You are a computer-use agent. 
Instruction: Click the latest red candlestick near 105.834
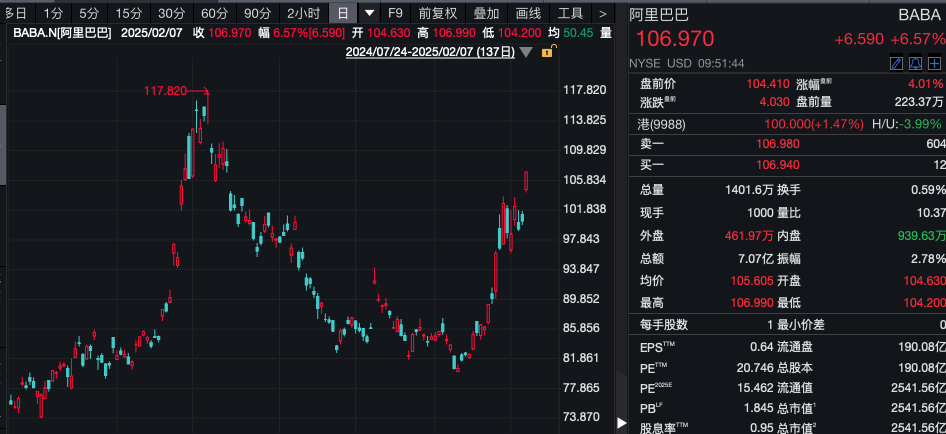(527, 181)
